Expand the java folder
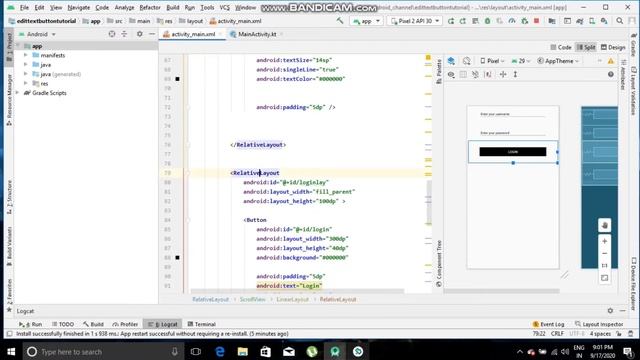The height and width of the screenshot is (360, 640). click(26, 64)
